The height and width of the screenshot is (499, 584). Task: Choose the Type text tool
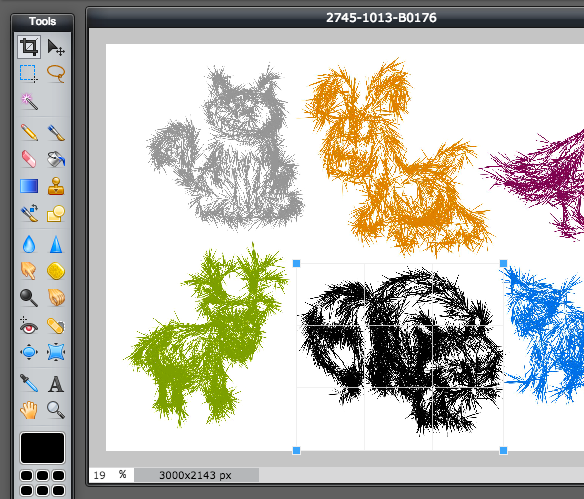point(56,384)
